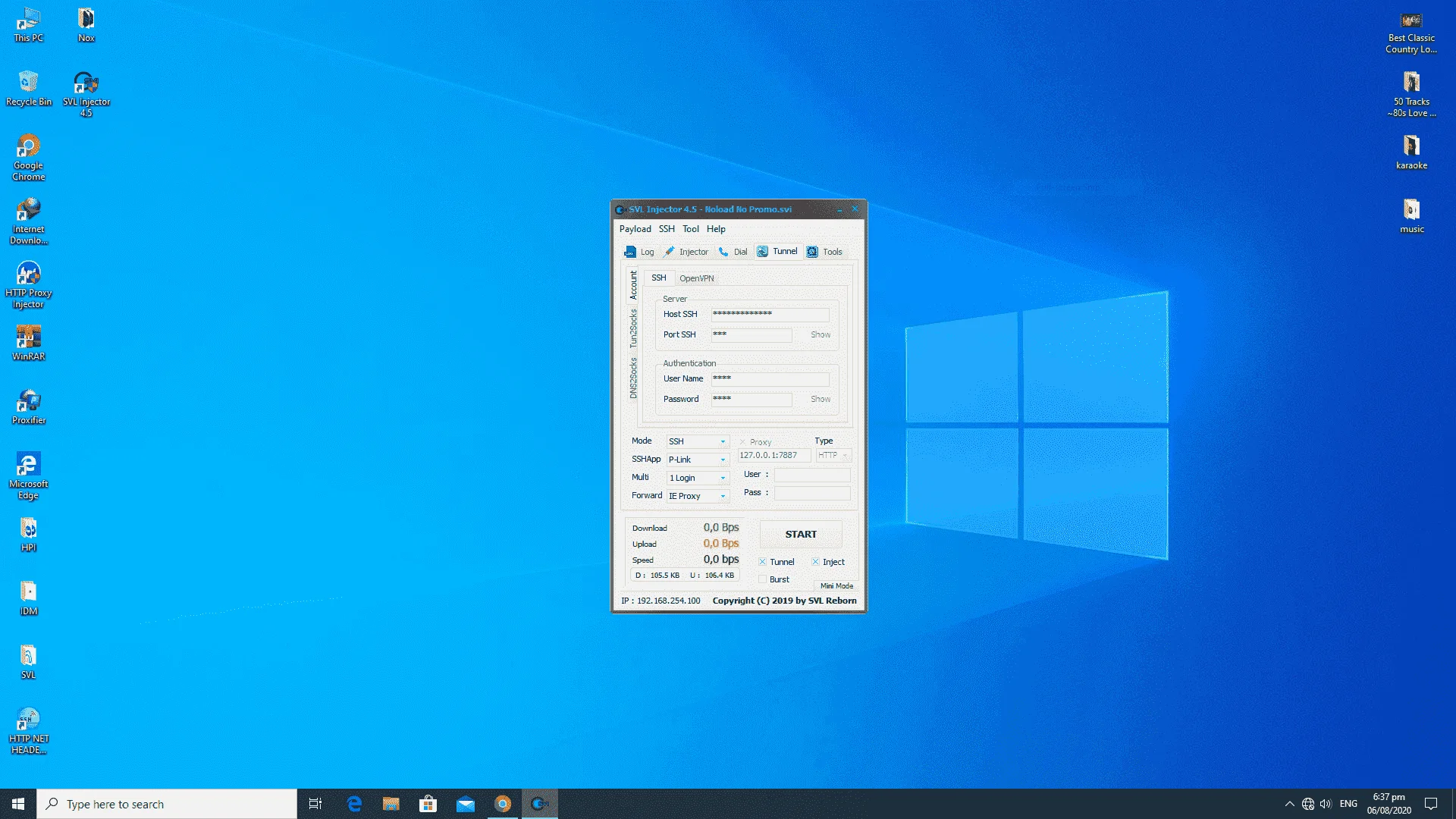The width and height of the screenshot is (1456, 819).
Task: Open the clock showing 6:37 pm
Action: [1389, 804]
